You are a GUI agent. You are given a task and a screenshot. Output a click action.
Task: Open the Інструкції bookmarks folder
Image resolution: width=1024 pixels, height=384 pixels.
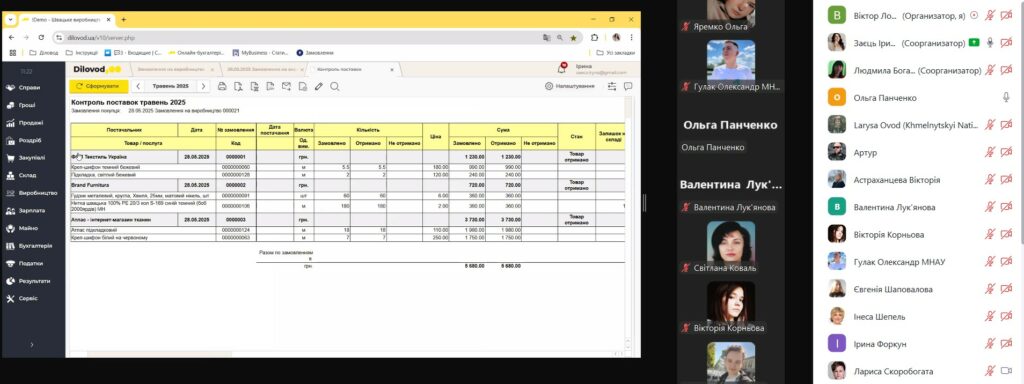pyautogui.click(x=82, y=53)
